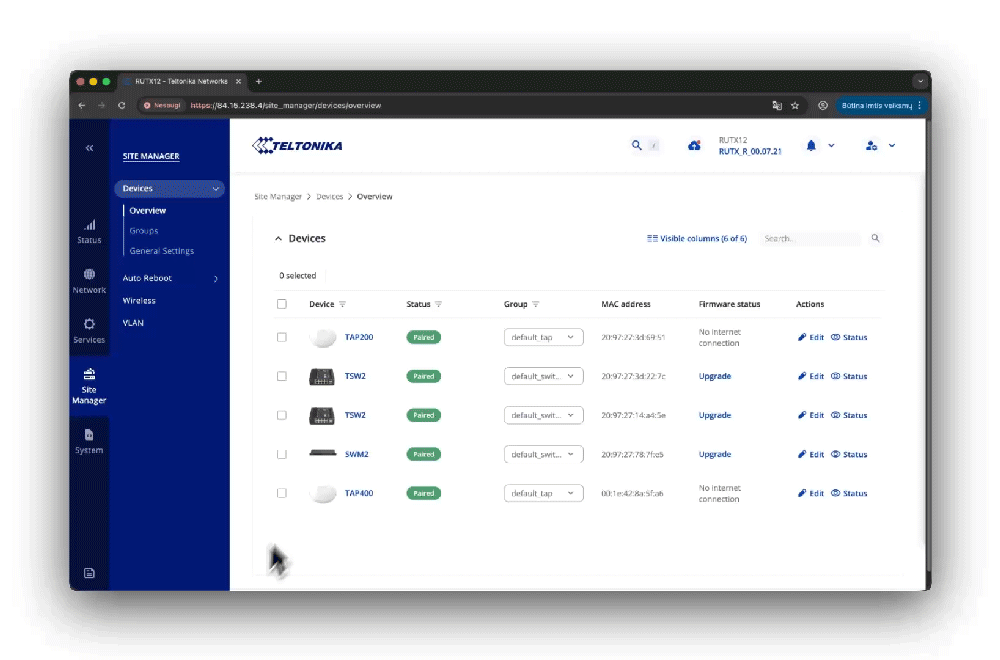The width and height of the screenshot is (1000, 660).
Task: Open the Groups submenu item
Action: click(x=144, y=231)
